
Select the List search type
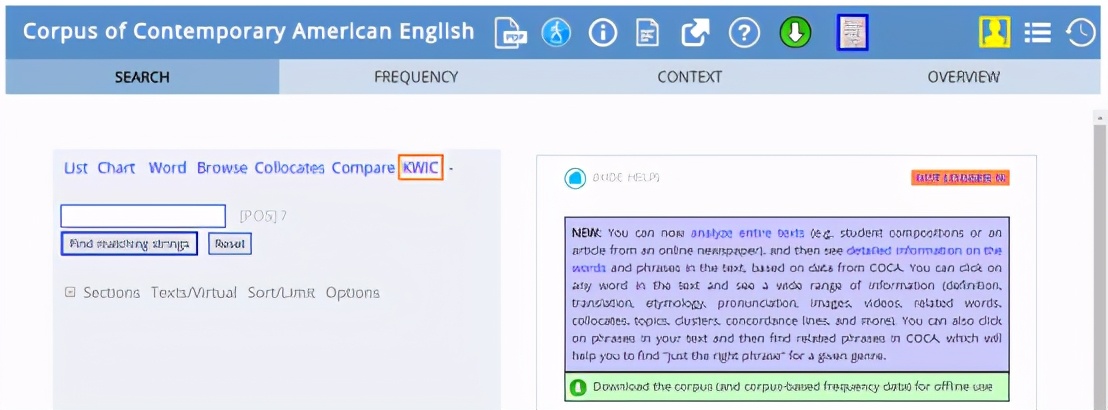point(76,168)
